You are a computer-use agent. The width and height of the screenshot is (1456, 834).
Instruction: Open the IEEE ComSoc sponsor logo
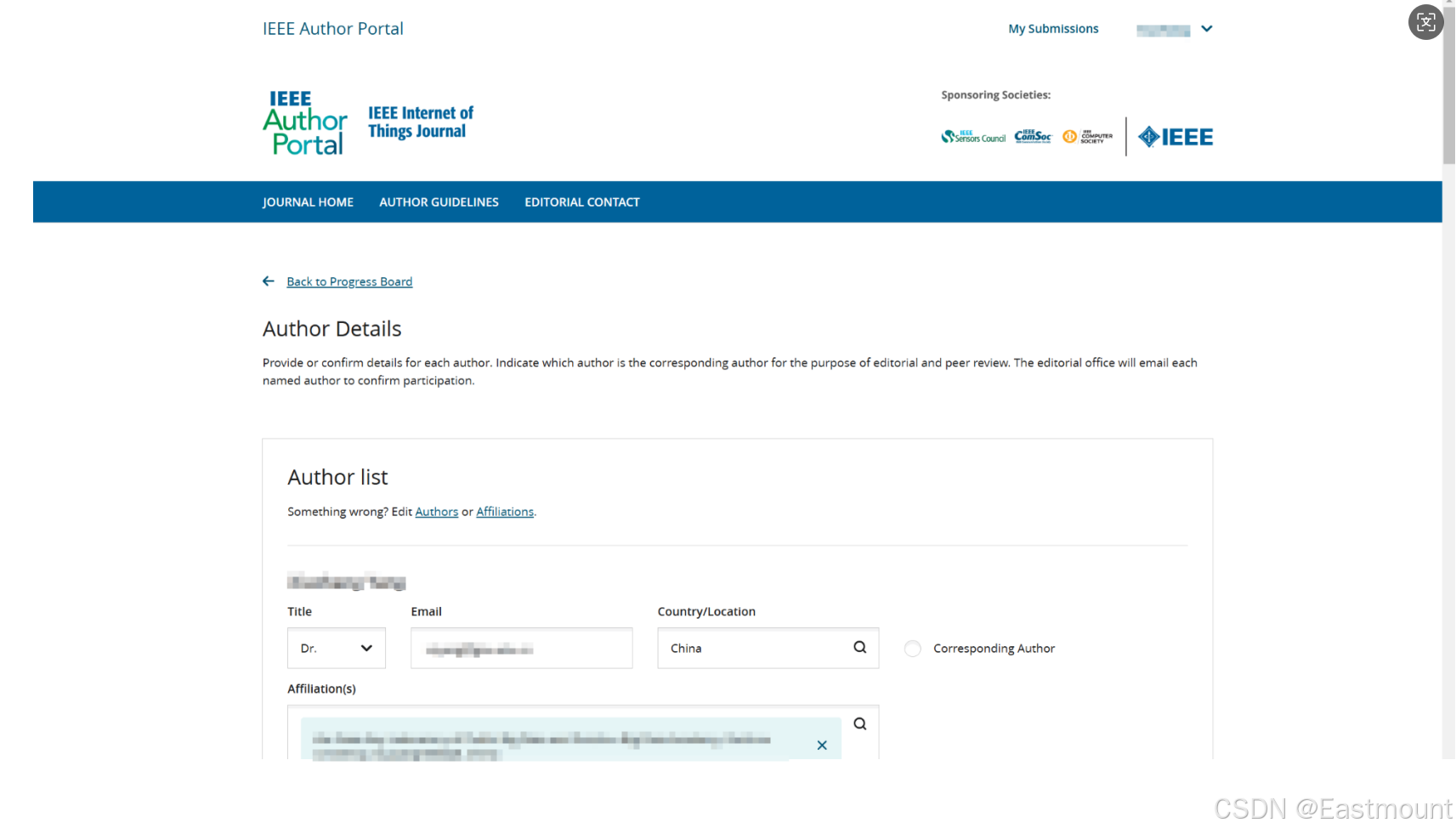tap(1033, 136)
